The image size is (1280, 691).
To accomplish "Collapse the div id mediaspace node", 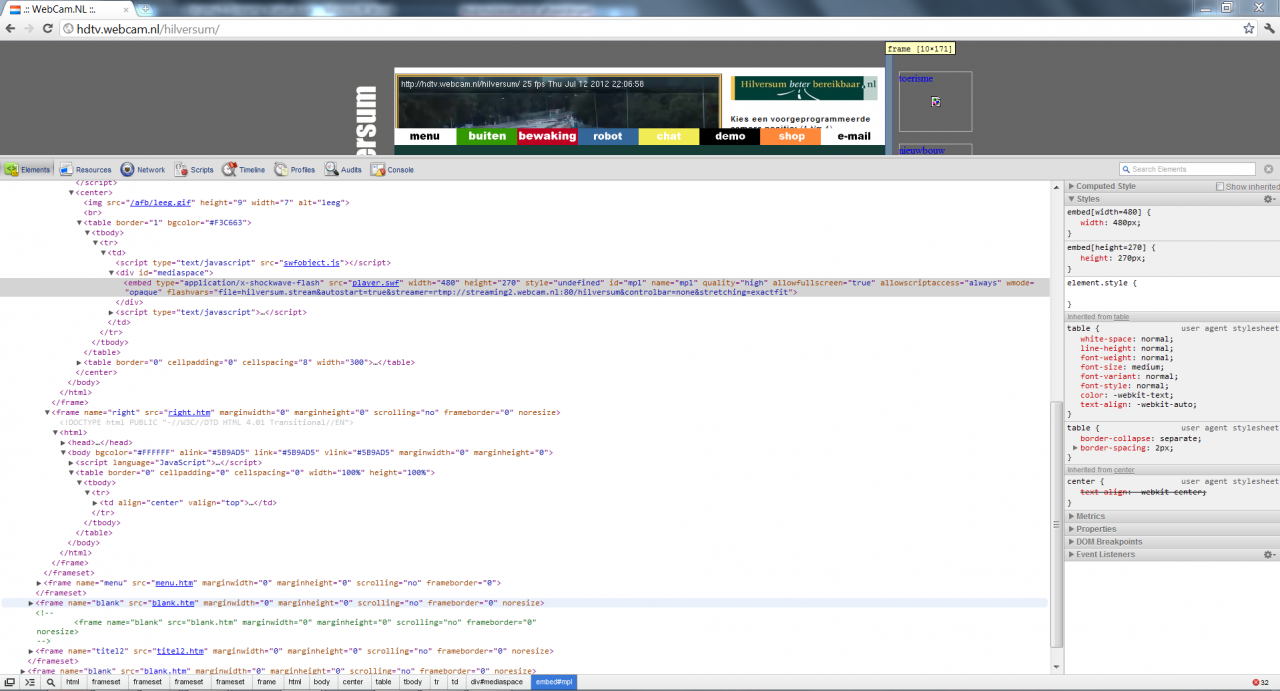I will point(112,273).
